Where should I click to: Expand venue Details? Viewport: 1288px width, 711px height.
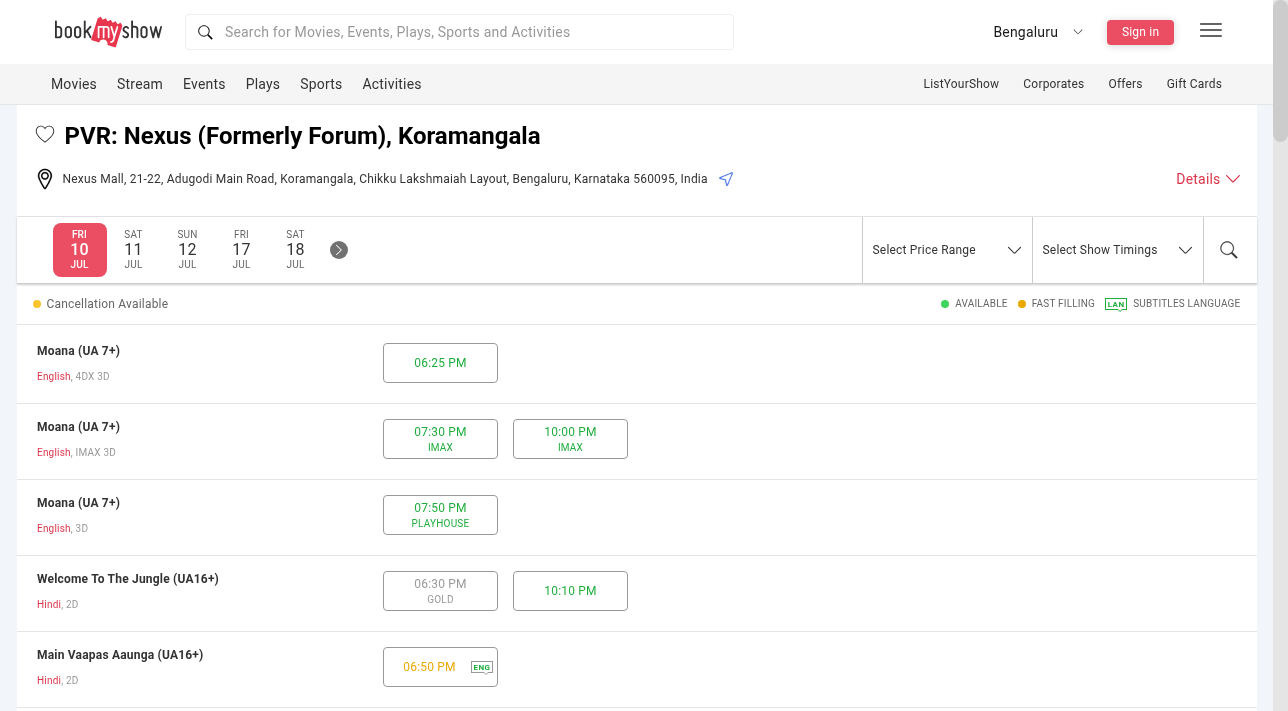(x=1208, y=179)
